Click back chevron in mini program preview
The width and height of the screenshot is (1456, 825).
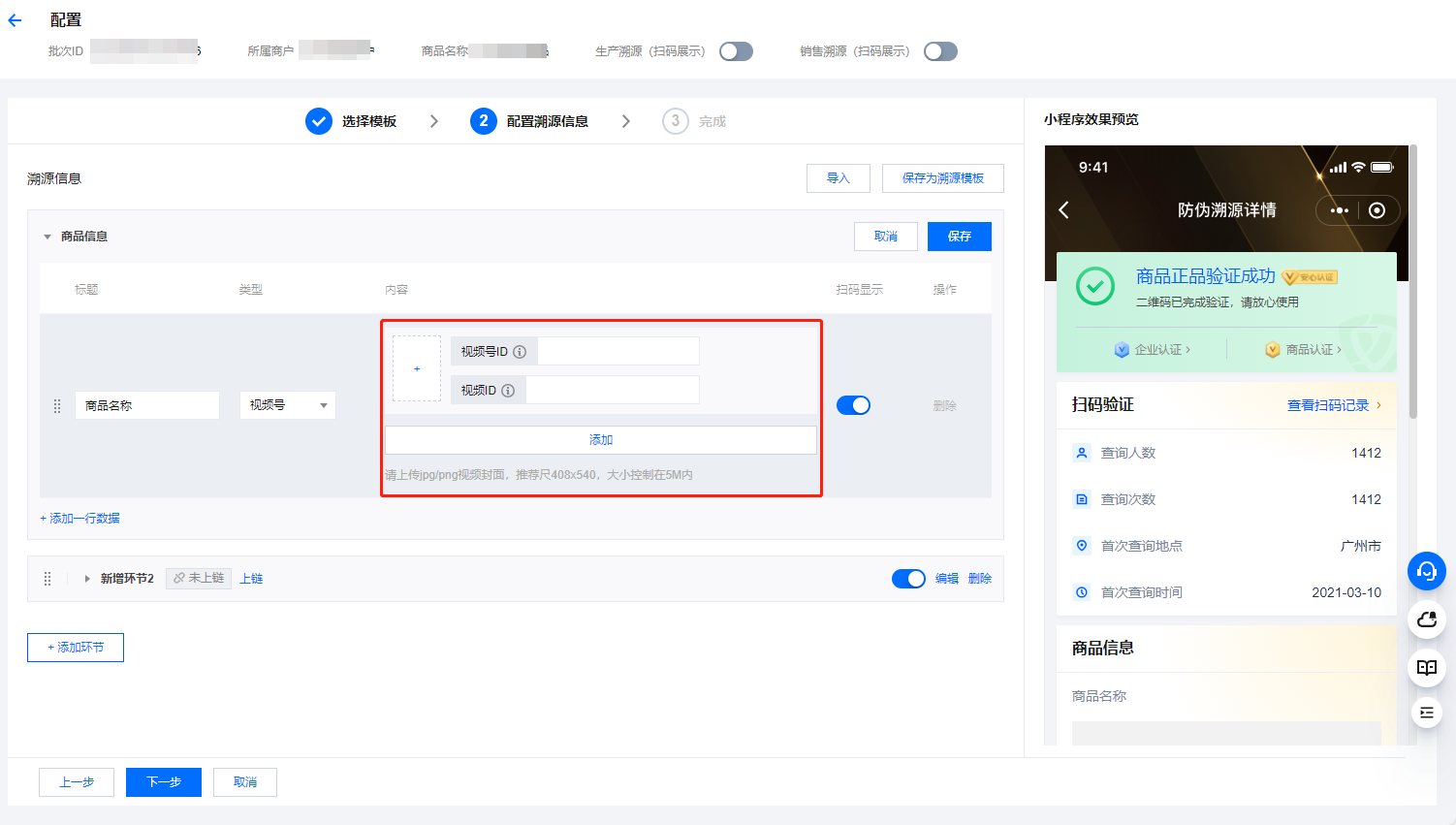click(1064, 210)
